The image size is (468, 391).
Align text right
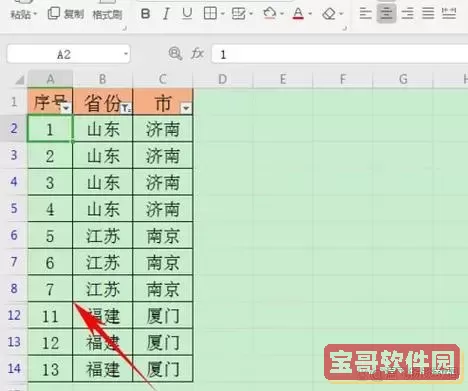point(408,14)
